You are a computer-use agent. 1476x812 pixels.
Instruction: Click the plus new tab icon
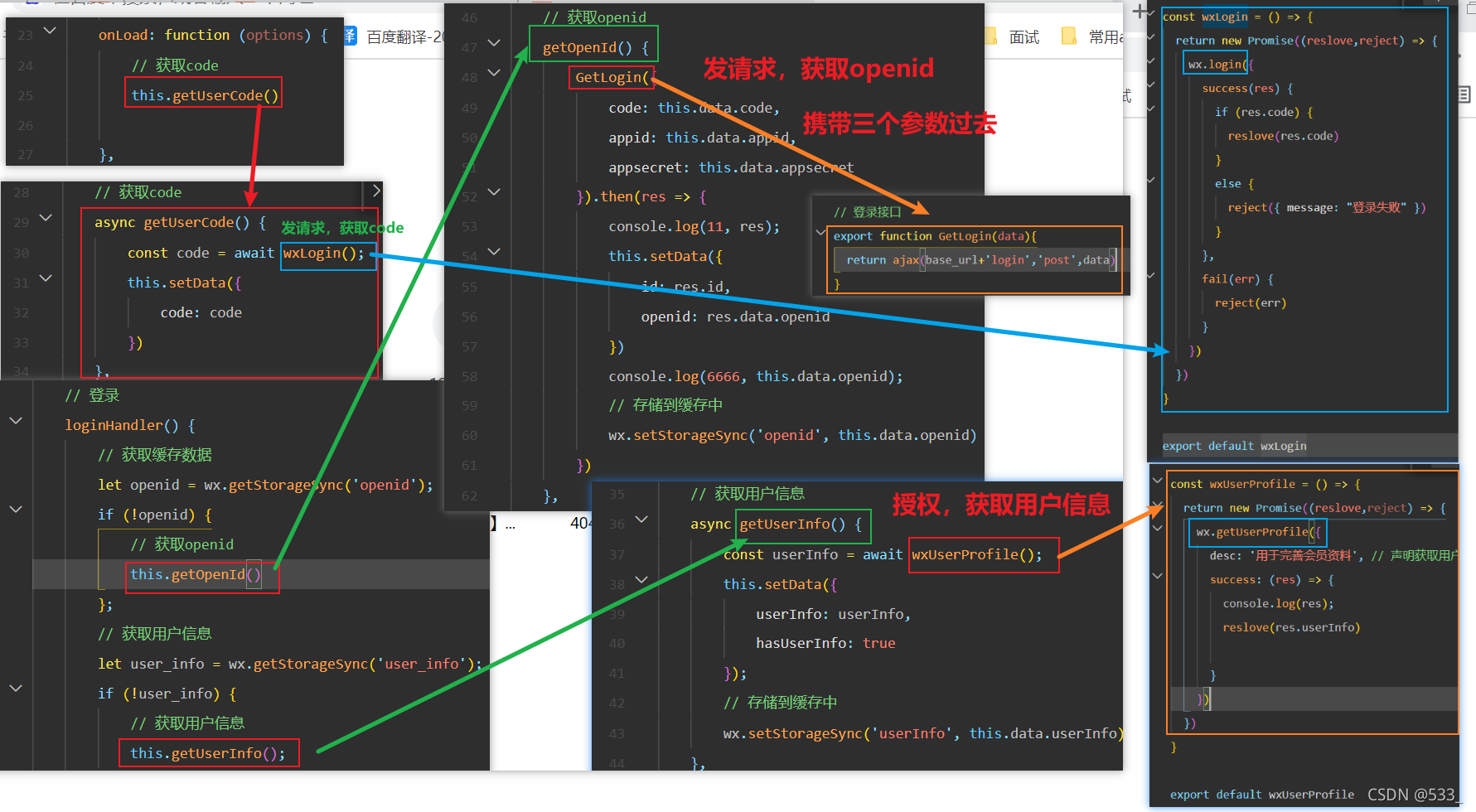pos(1140,11)
